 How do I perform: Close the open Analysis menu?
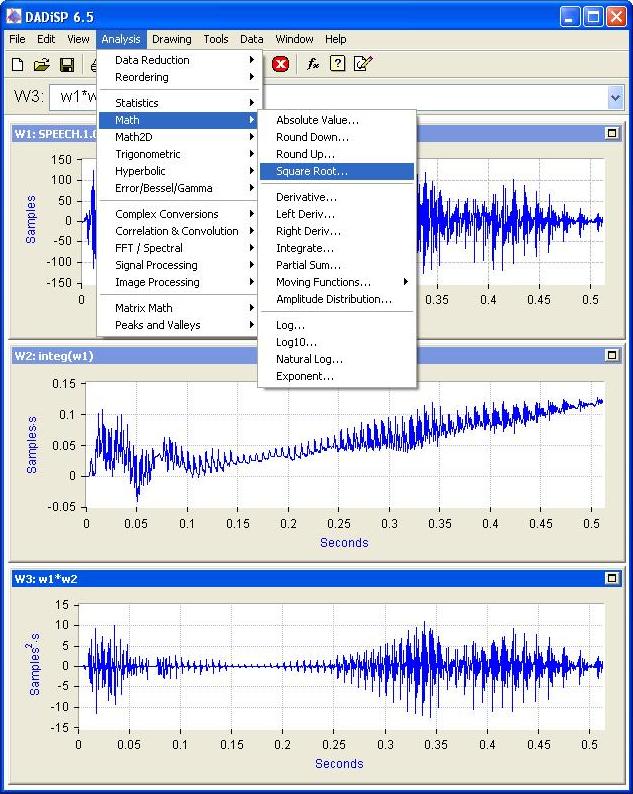pos(121,39)
